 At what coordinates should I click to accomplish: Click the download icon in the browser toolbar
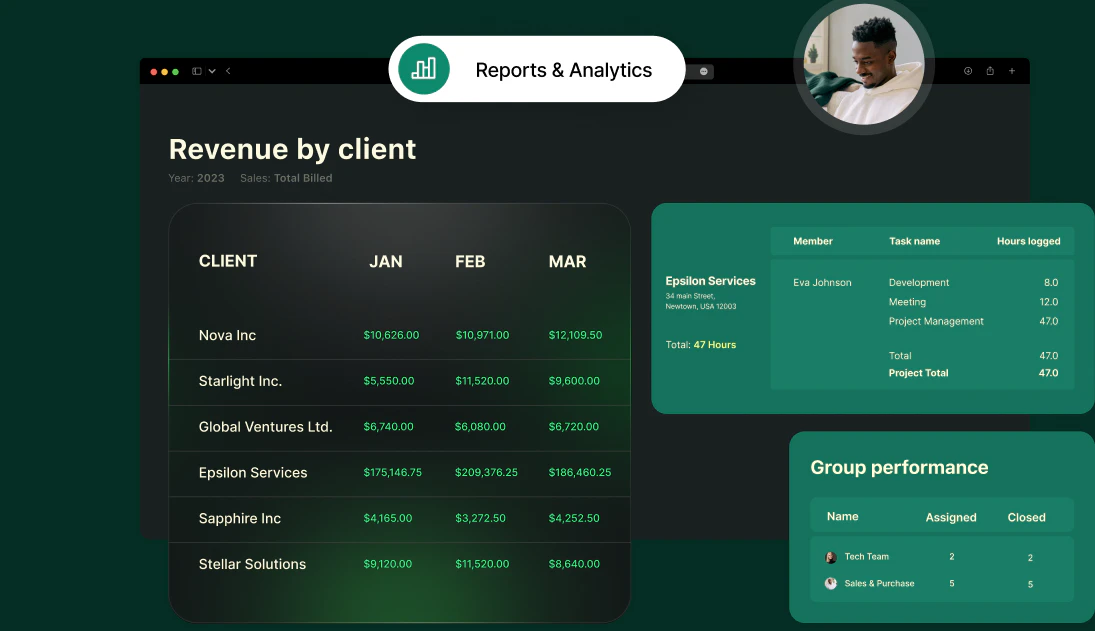tap(968, 71)
